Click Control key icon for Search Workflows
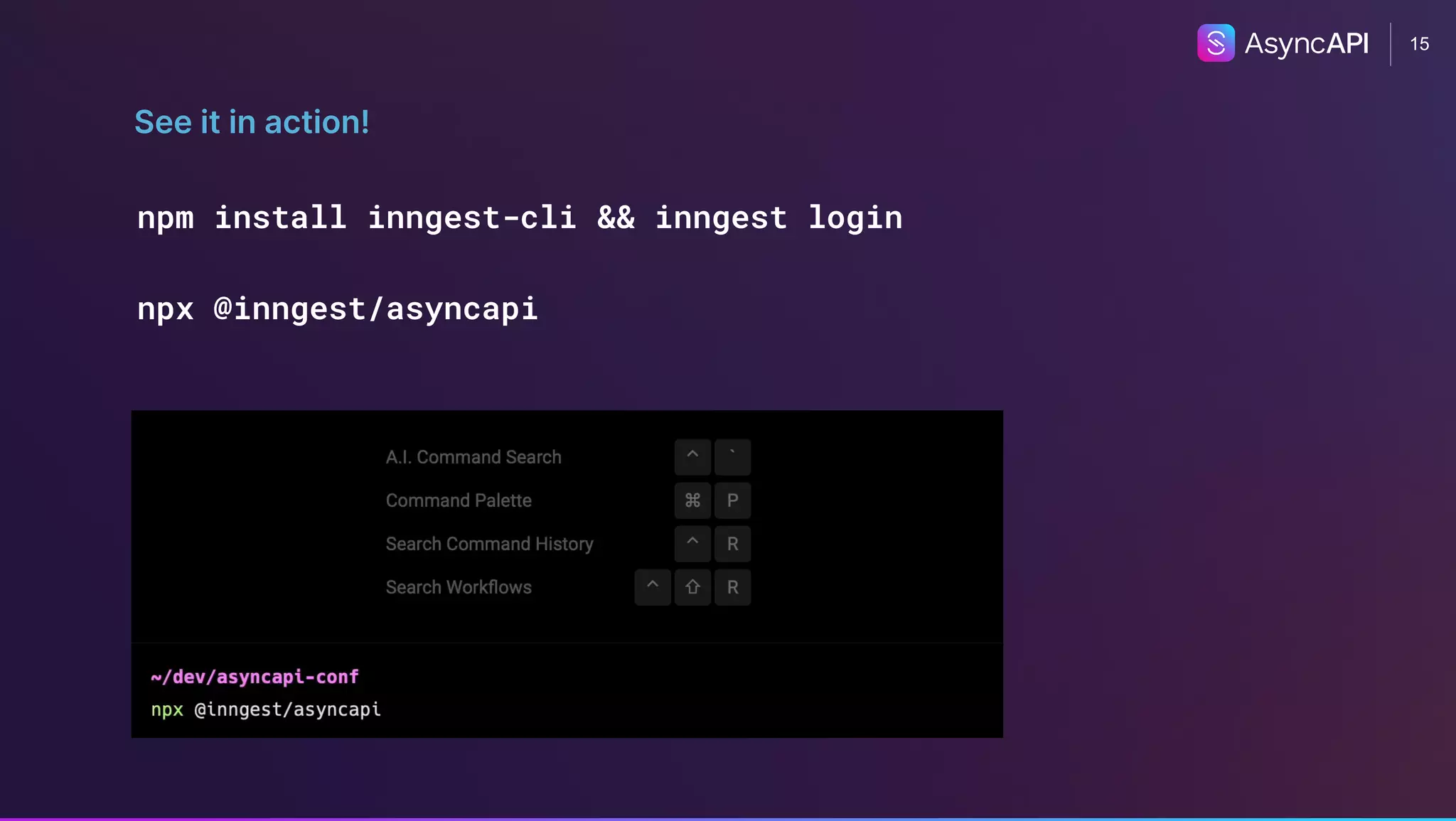The width and height of the screenshot is (1456, 821). pyautogui.click(x=653, y=587)
